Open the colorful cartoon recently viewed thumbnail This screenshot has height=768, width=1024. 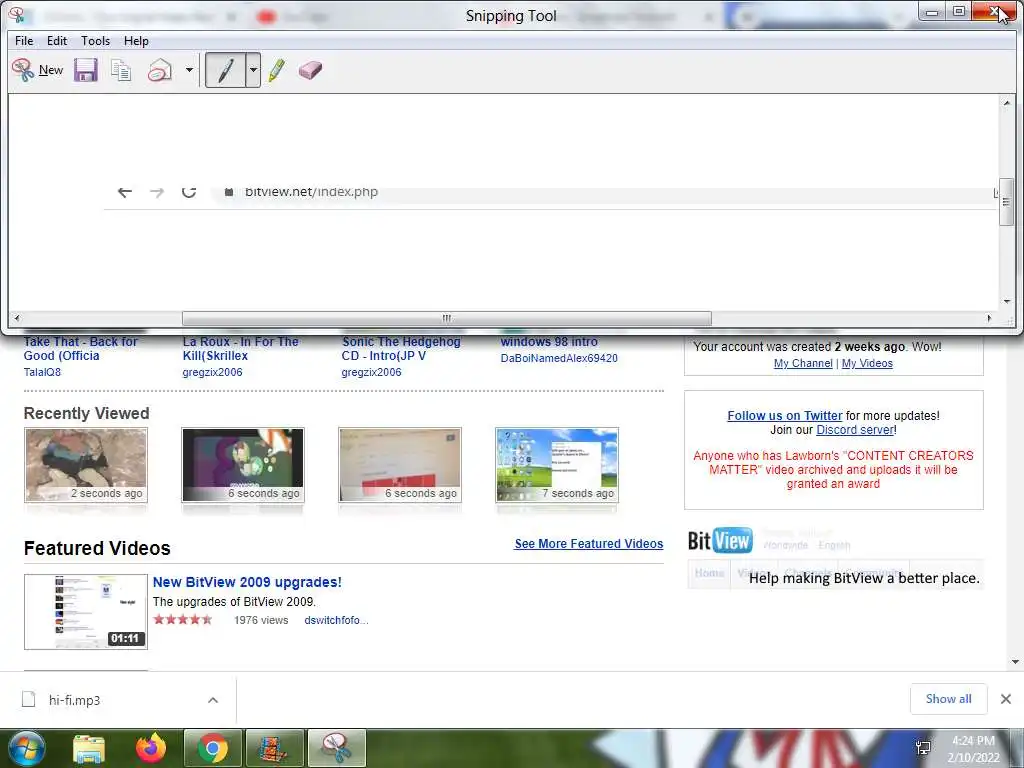[x=243, y=464]
